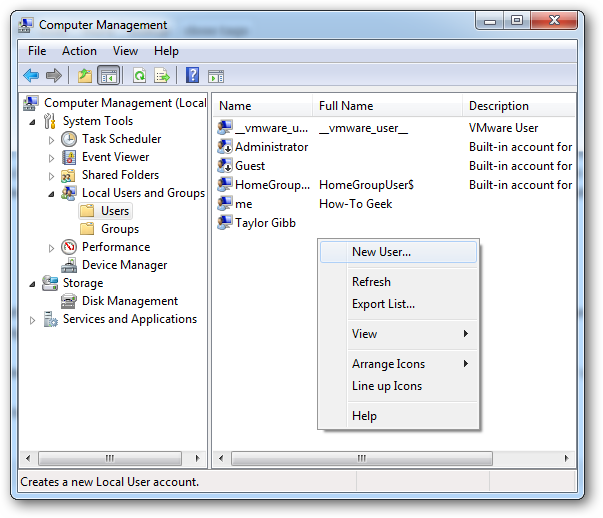Choose Refresh from the context menu
The height and width of the screenshot is (518, 603).
pyautogui.click(x=399, y=282)
